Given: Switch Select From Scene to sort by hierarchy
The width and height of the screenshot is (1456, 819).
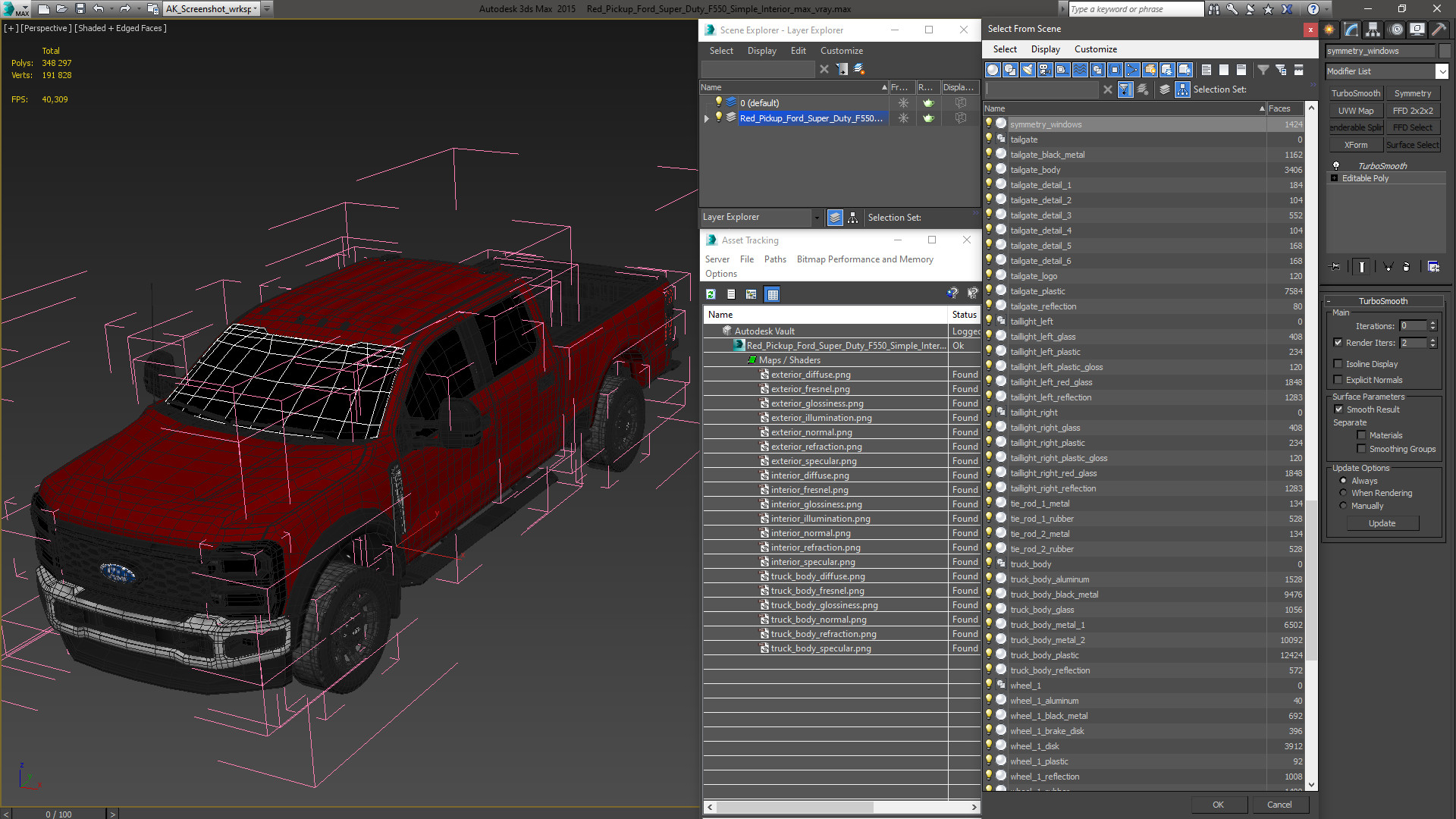Looking at the screenshot, I should pos(1182,89).
